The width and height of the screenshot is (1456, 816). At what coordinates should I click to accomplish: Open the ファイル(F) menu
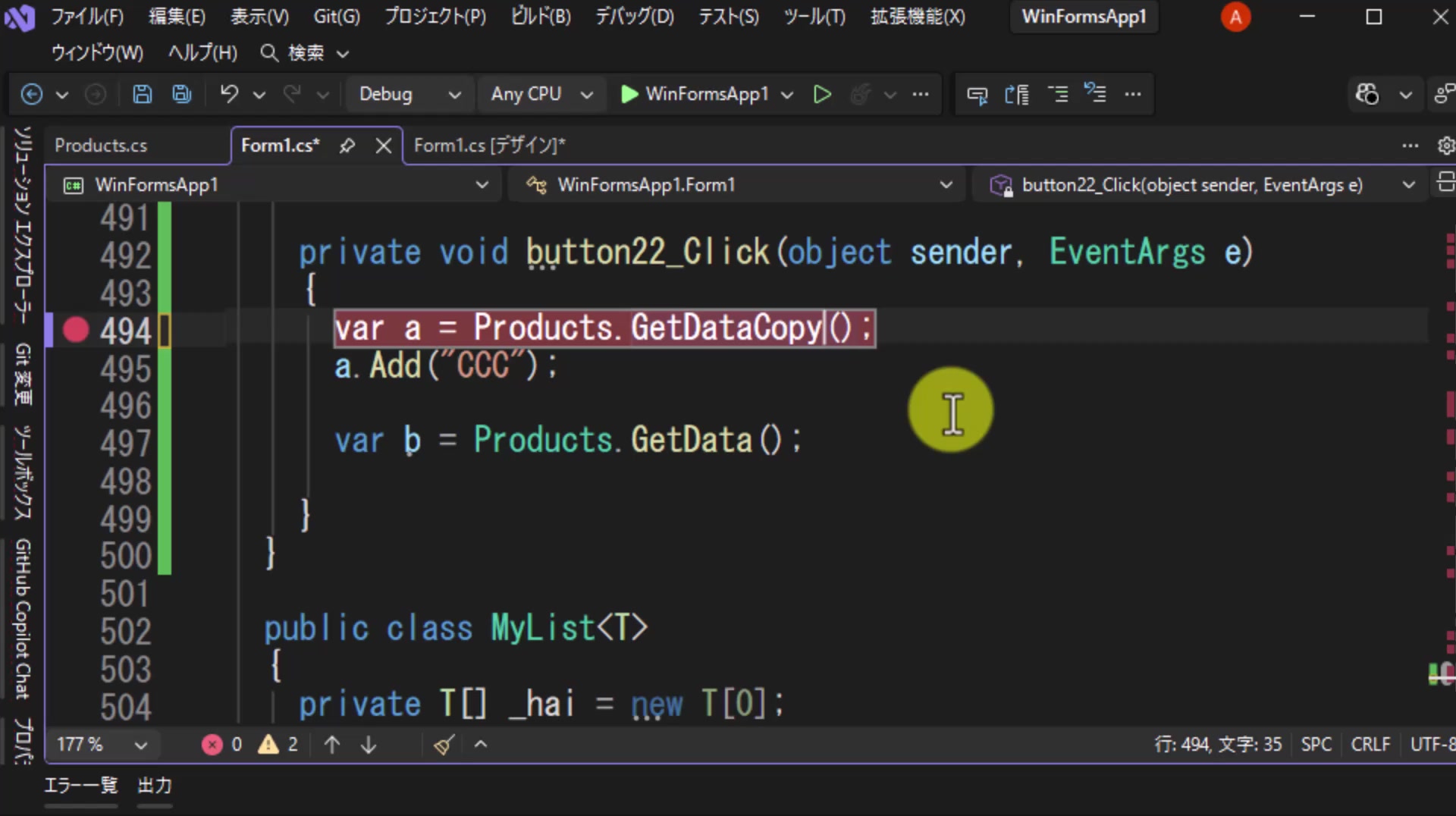coord(86,17)
